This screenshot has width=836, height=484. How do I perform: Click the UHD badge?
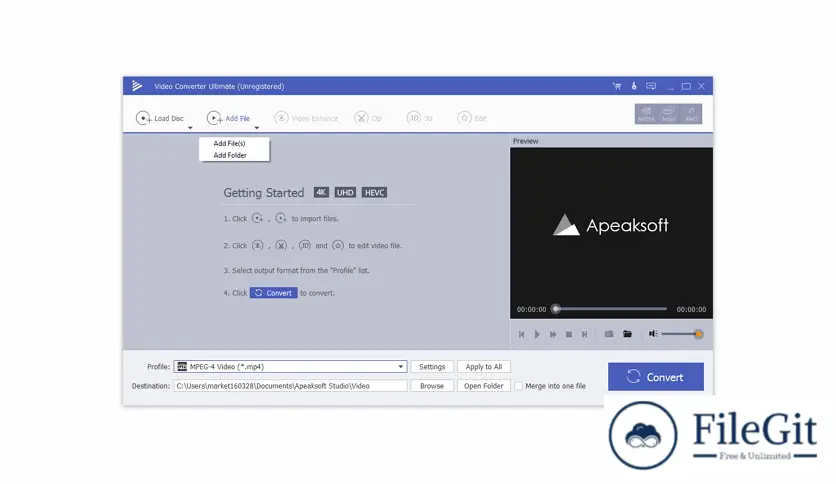coord(345,192)
